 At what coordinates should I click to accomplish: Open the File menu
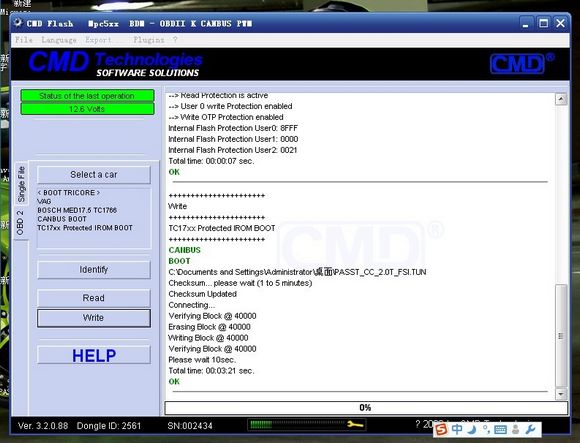tap(24, 40)
